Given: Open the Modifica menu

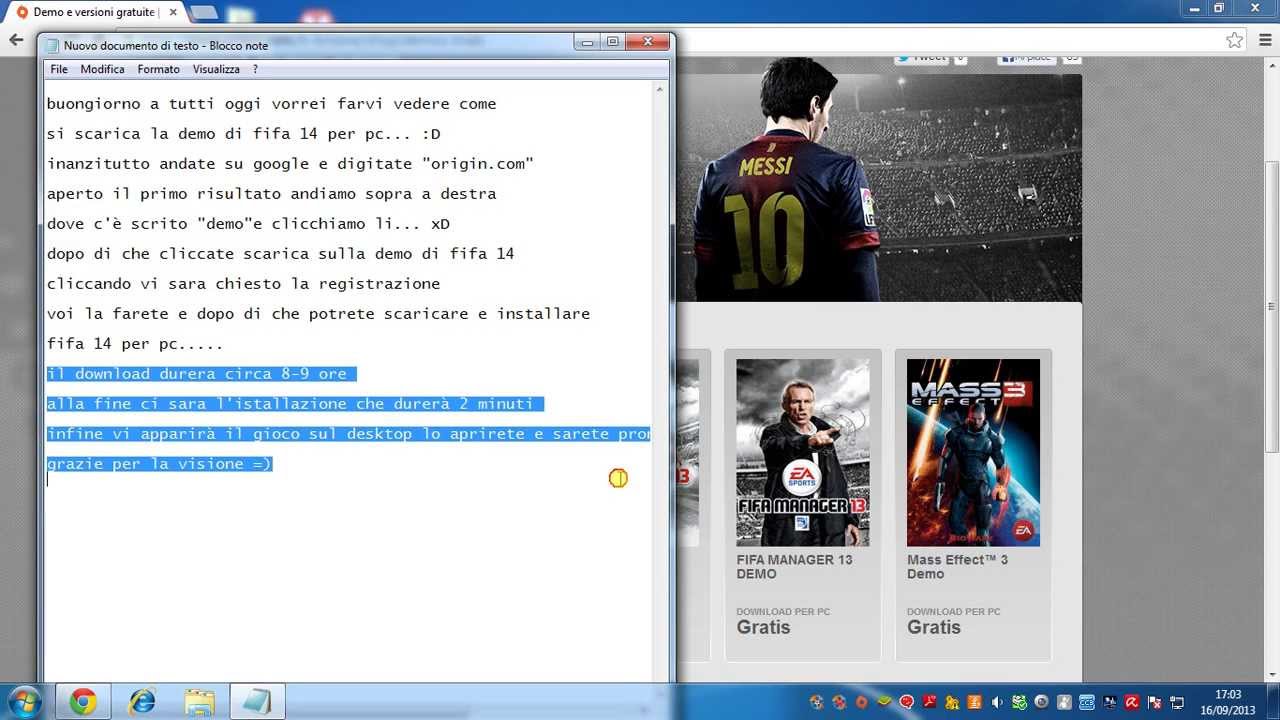Looking at the screenshot, I should [102, 69].
